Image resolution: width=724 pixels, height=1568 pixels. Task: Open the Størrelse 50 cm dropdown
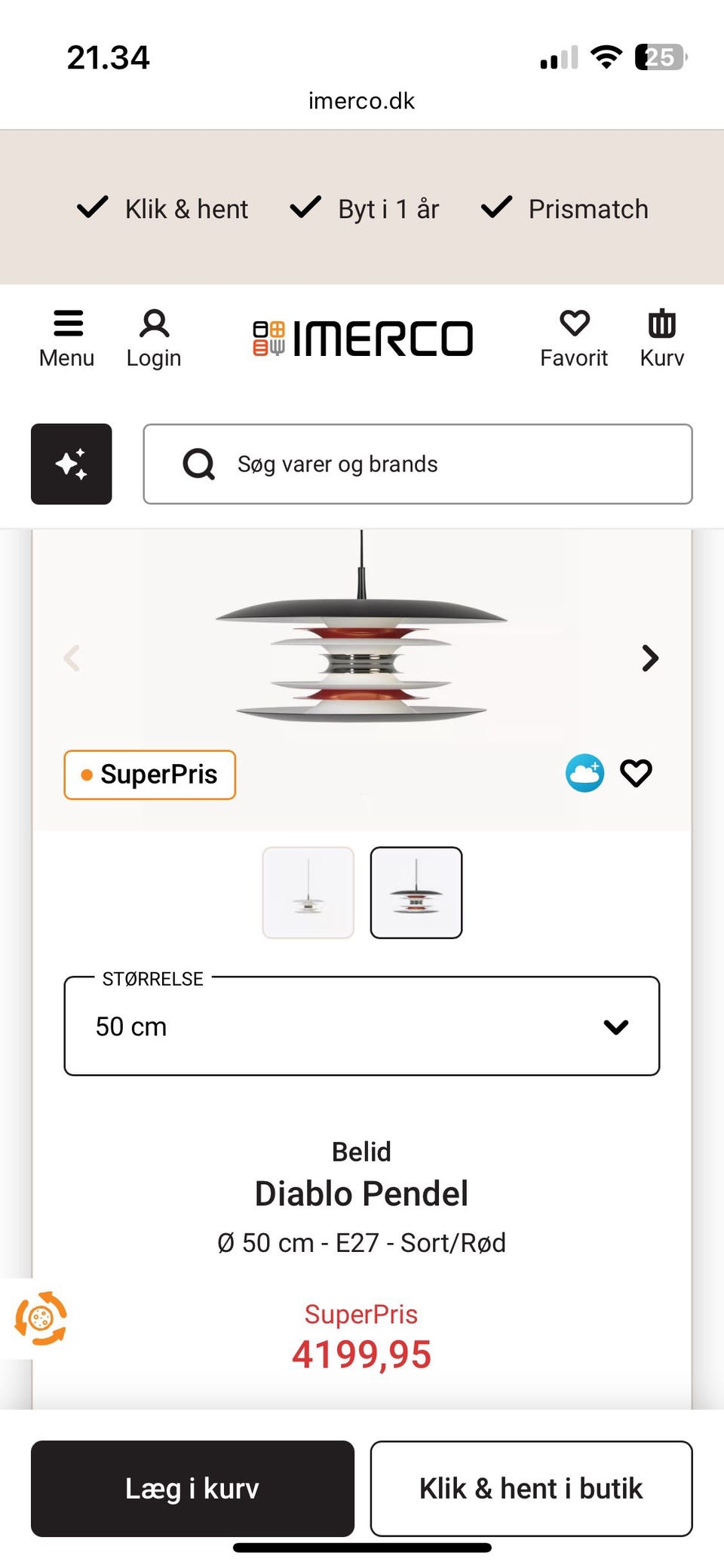[362, 1026]
